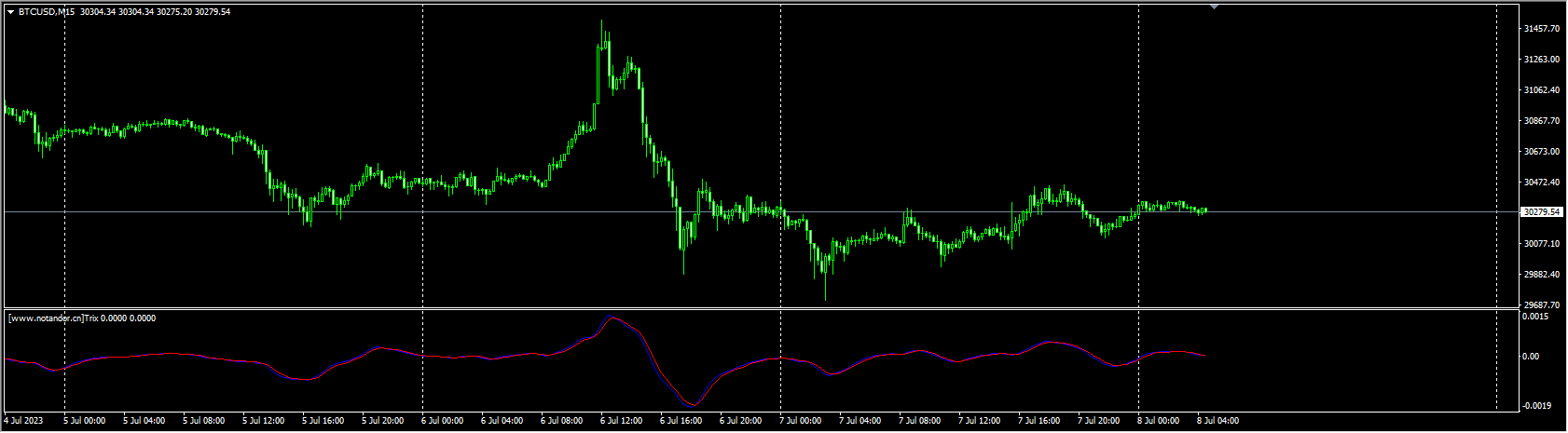Click price scale value 31062.40
1568x433 pixels.
1541,90
